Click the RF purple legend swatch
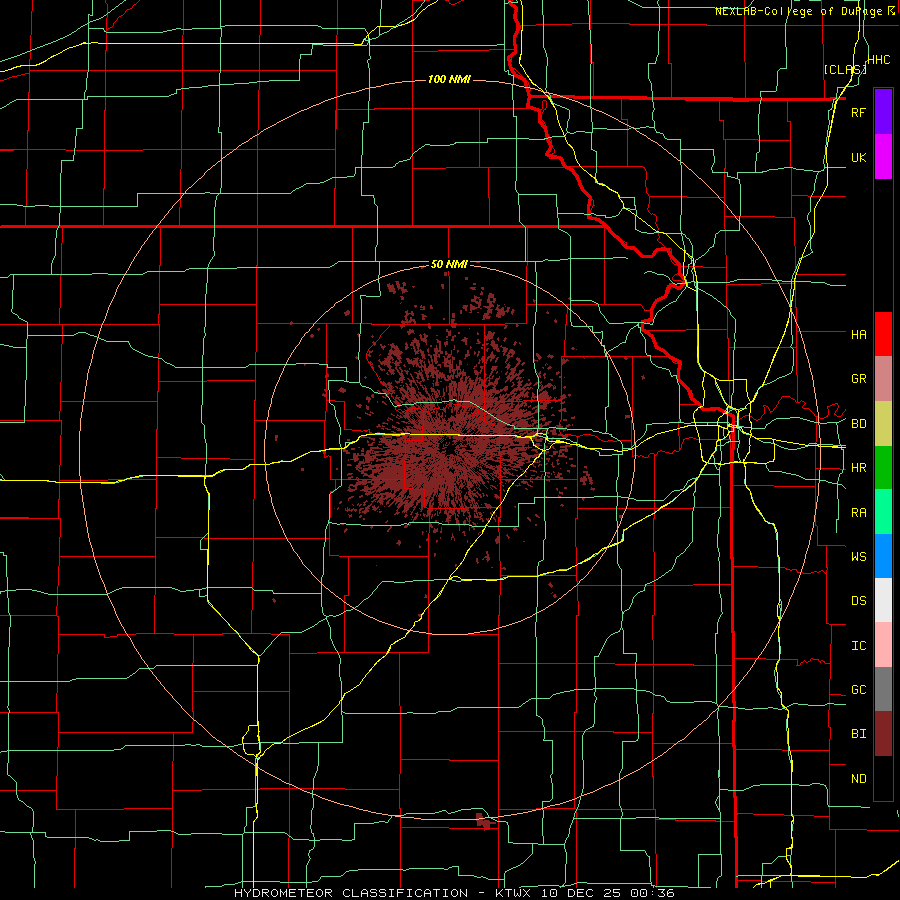 click(x=883, y=112)
